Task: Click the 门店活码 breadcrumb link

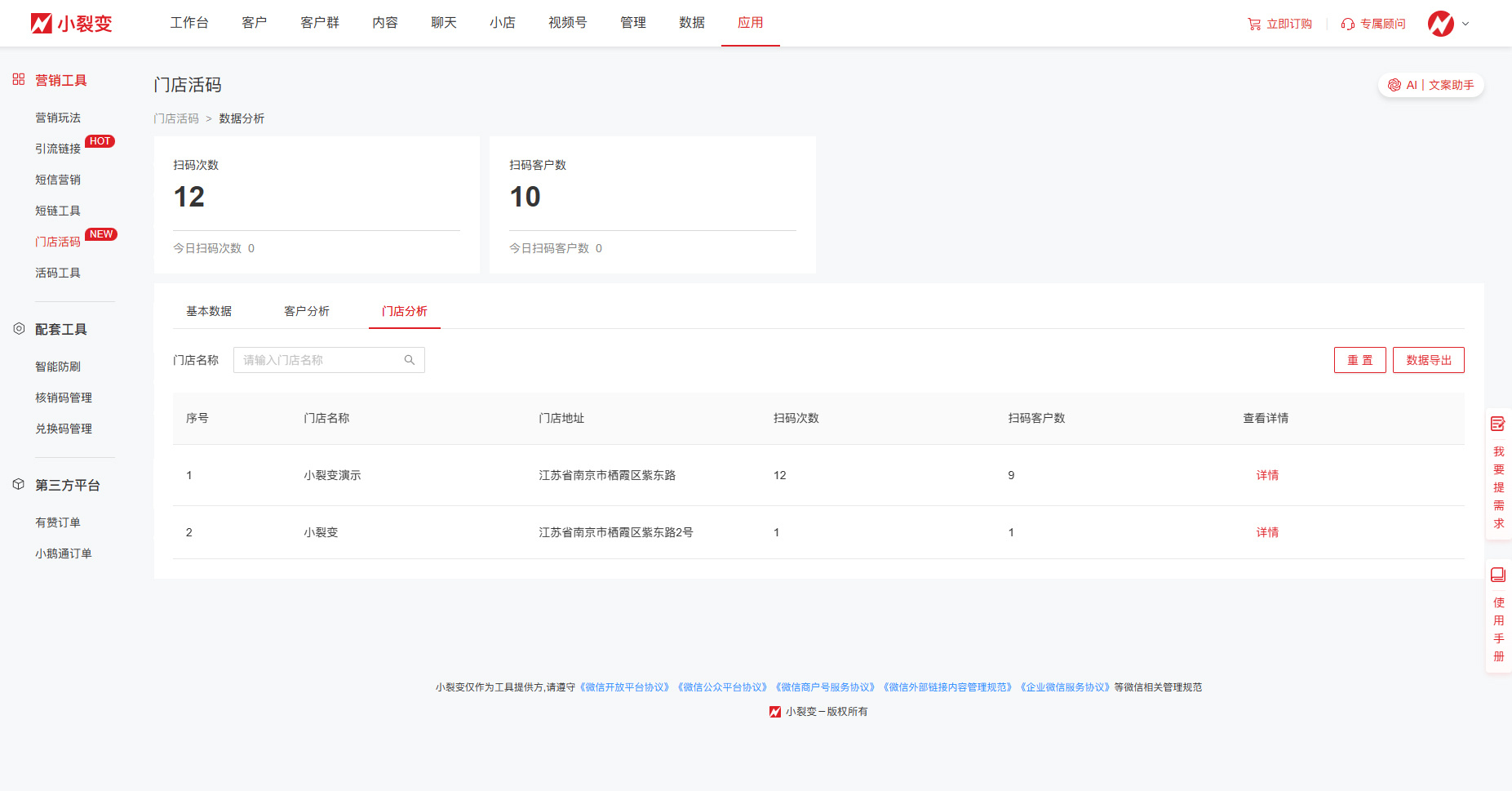Action: point(176,118)
